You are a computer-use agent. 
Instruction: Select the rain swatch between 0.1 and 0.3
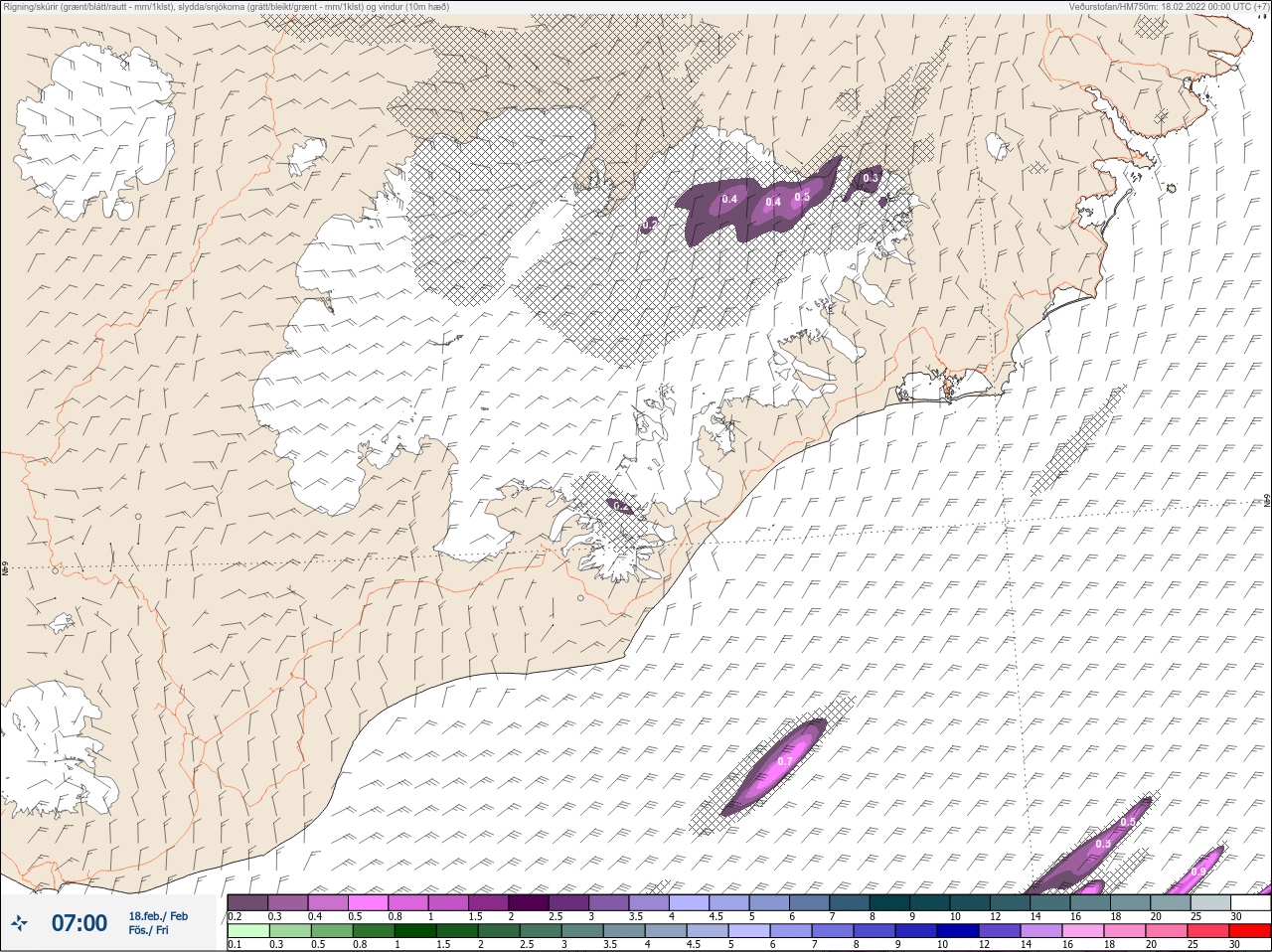coord(247,931)
